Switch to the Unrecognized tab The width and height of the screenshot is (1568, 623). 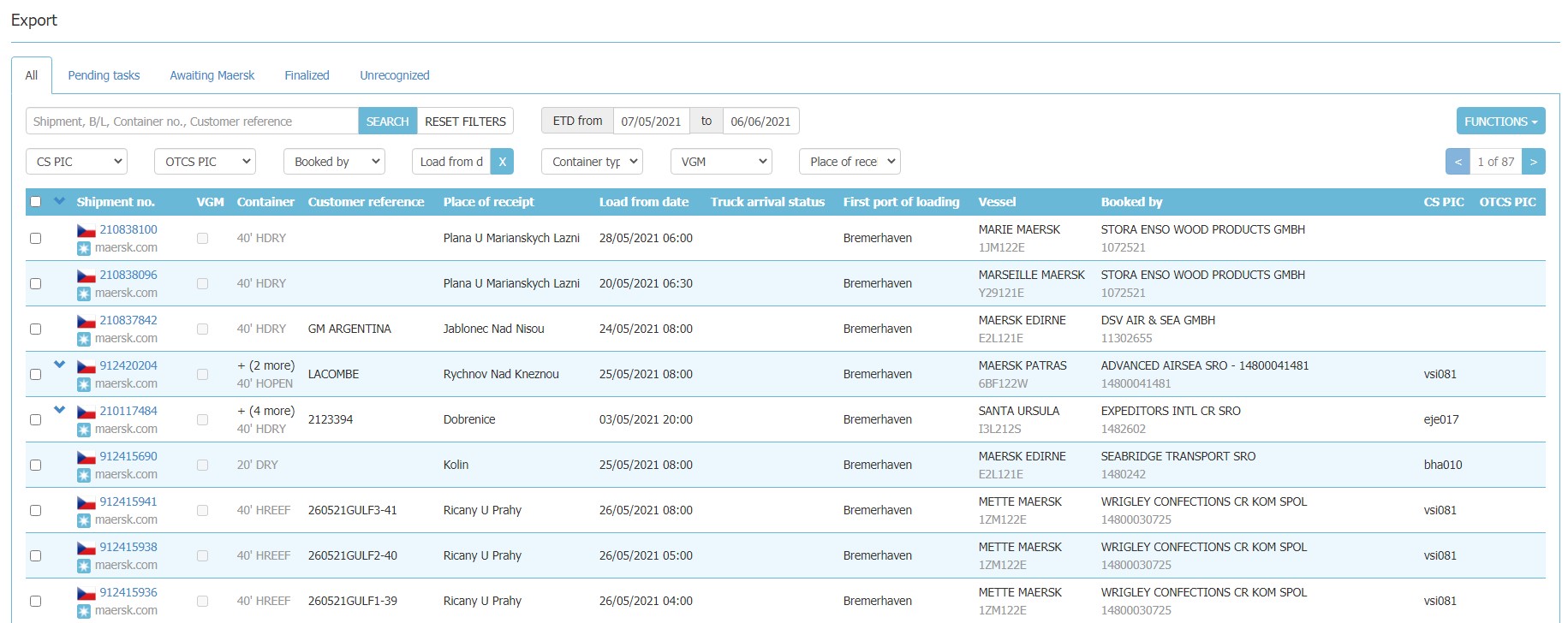395,75
